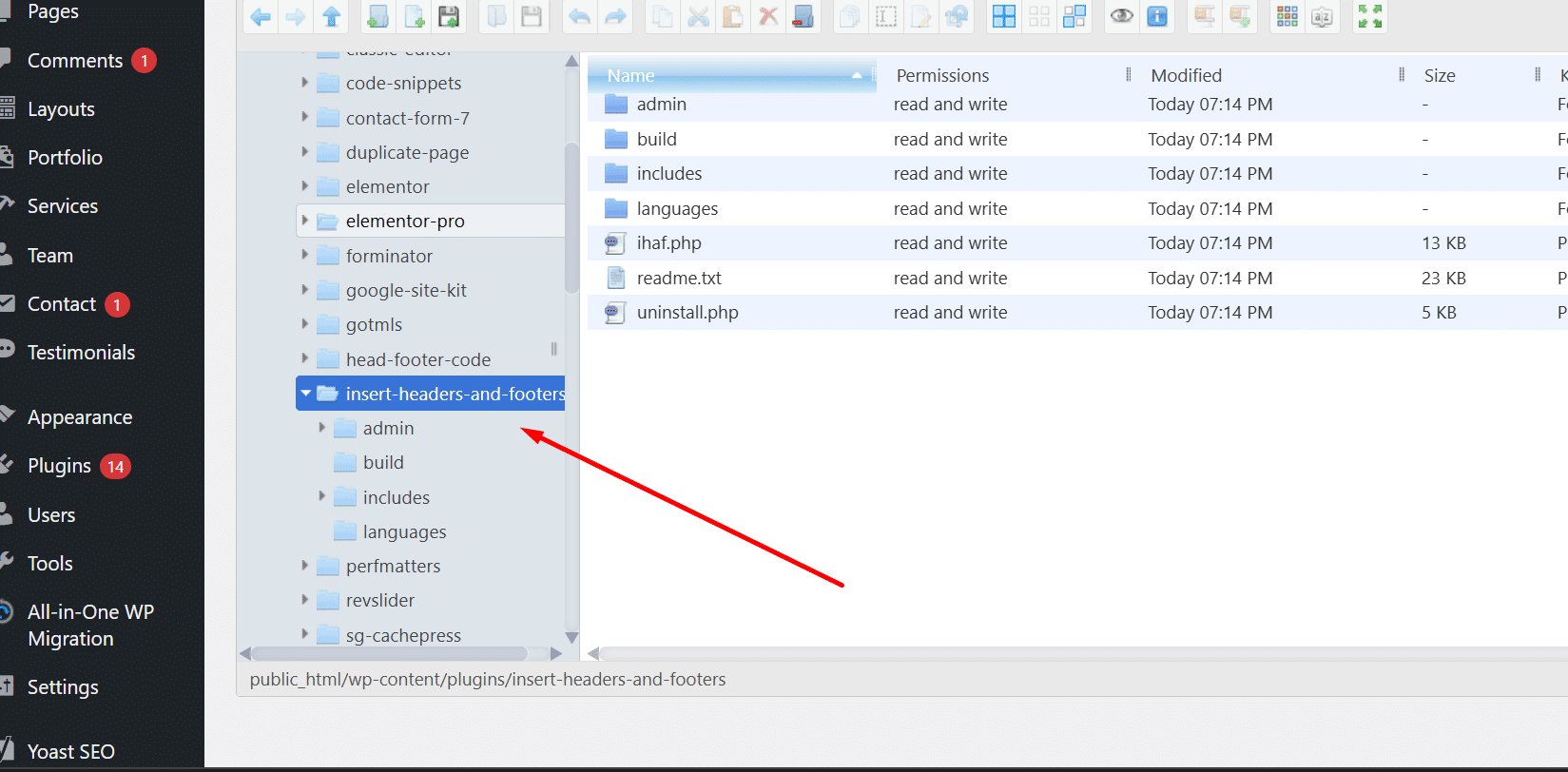
Task: Go back with the blue left arrow
Action: (x=261, y=16)
